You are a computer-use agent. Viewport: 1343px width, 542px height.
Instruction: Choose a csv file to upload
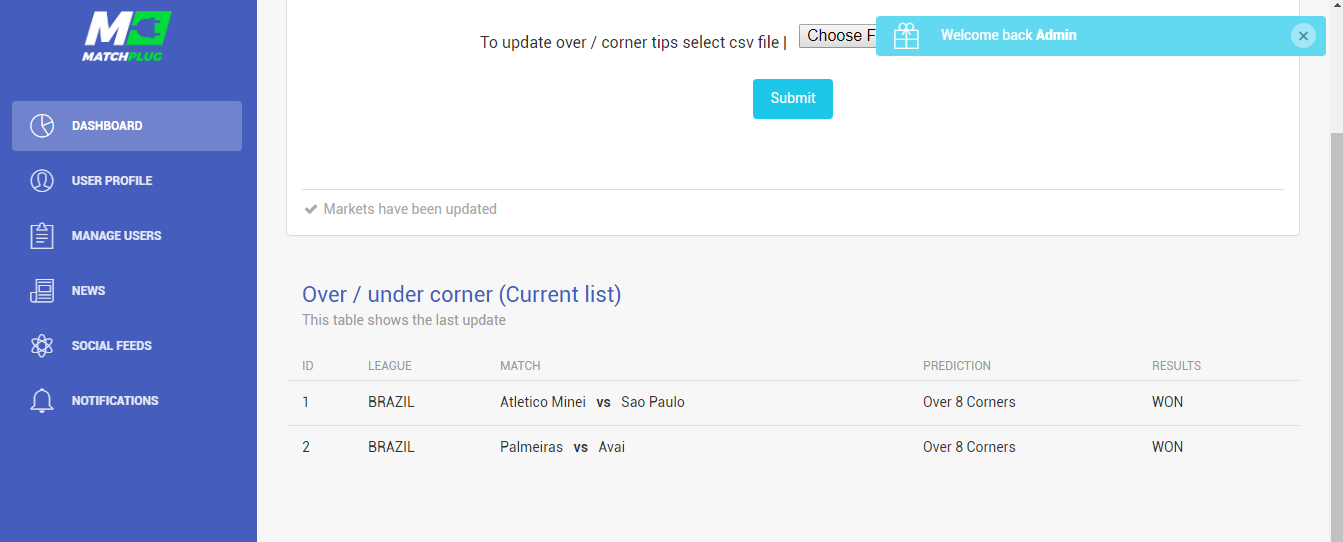[837, 36]
